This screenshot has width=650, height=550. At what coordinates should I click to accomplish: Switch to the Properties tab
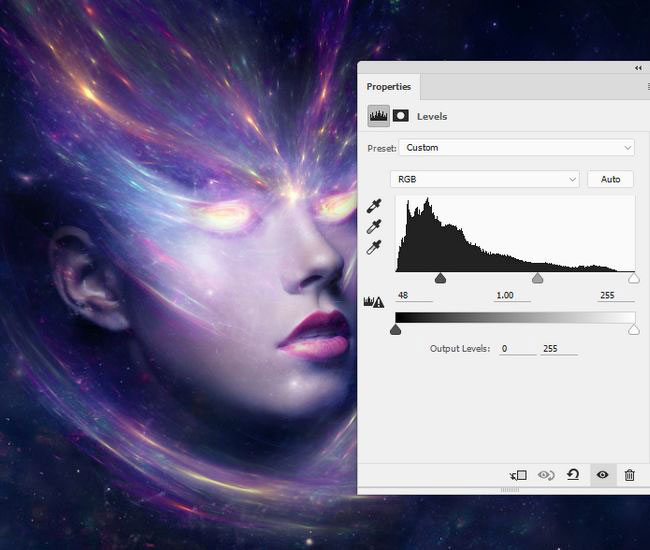(388, 87)
